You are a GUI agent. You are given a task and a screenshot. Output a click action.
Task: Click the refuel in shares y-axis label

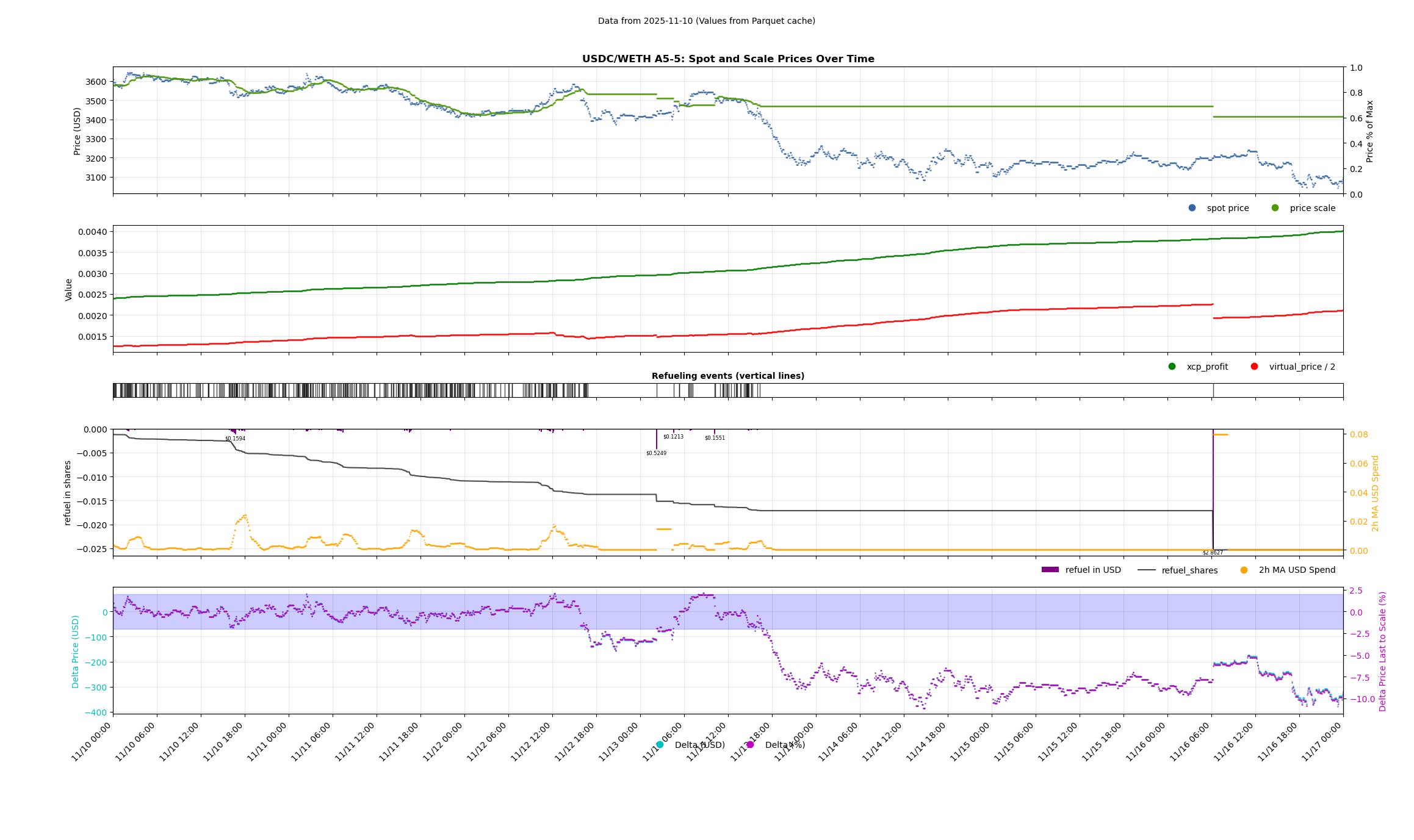pos(68,492)
